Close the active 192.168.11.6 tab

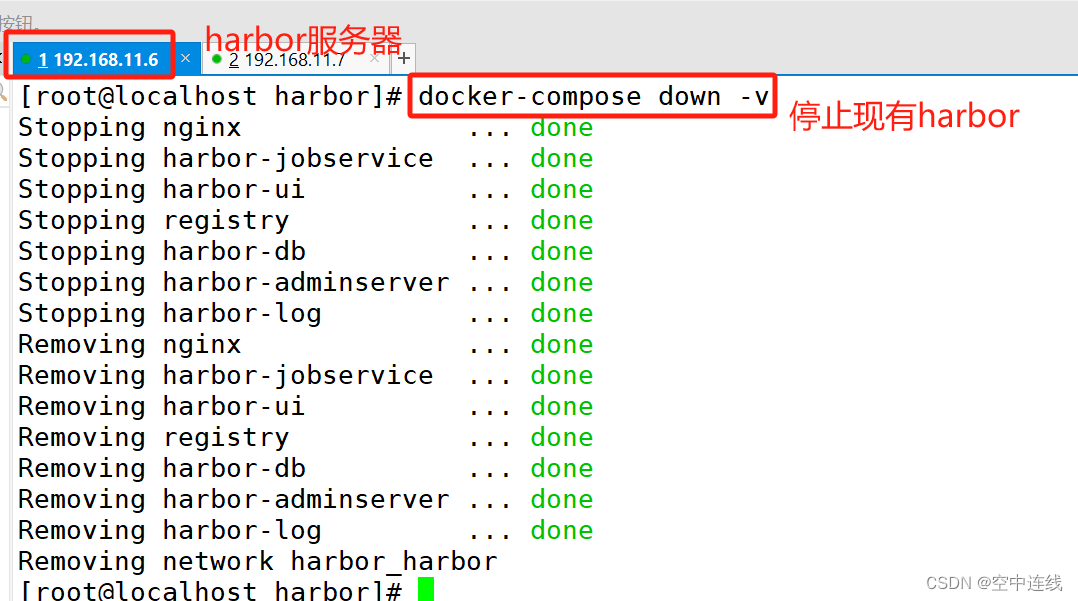[186, 59]
